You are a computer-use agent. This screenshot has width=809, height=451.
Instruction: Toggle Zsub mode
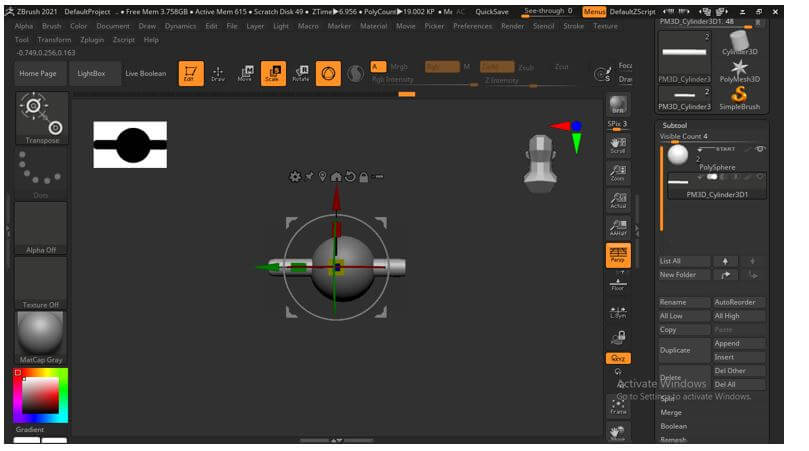point(526,67)
